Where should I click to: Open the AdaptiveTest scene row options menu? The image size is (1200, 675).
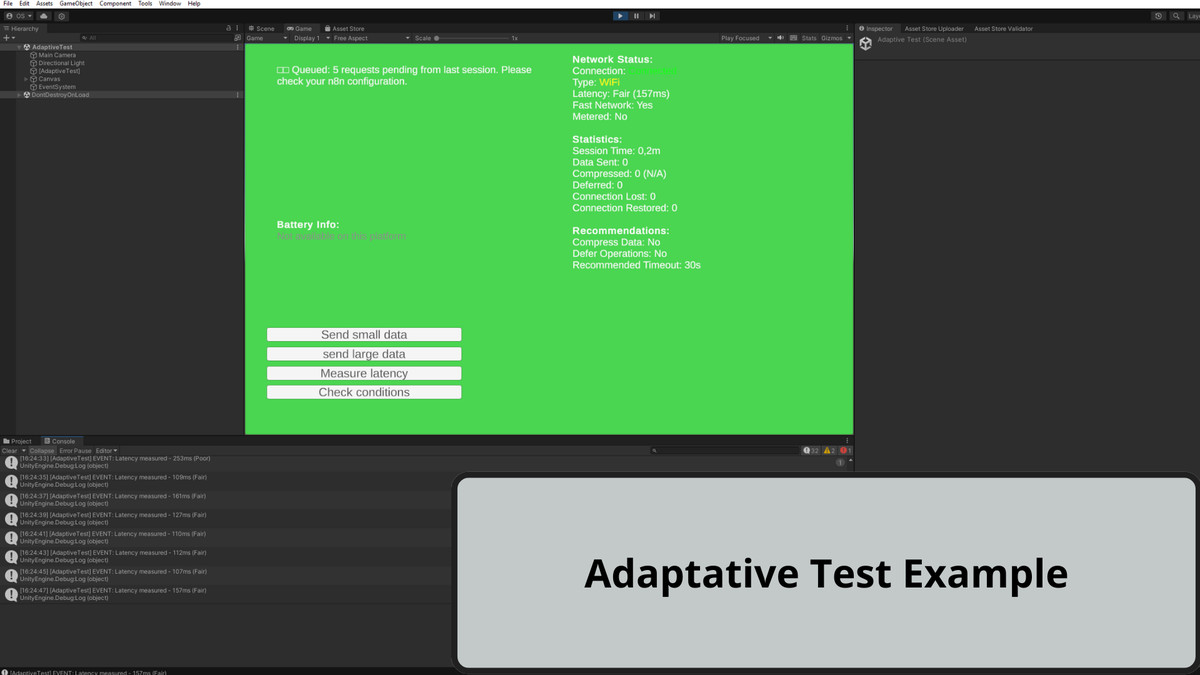pos(237,47)
